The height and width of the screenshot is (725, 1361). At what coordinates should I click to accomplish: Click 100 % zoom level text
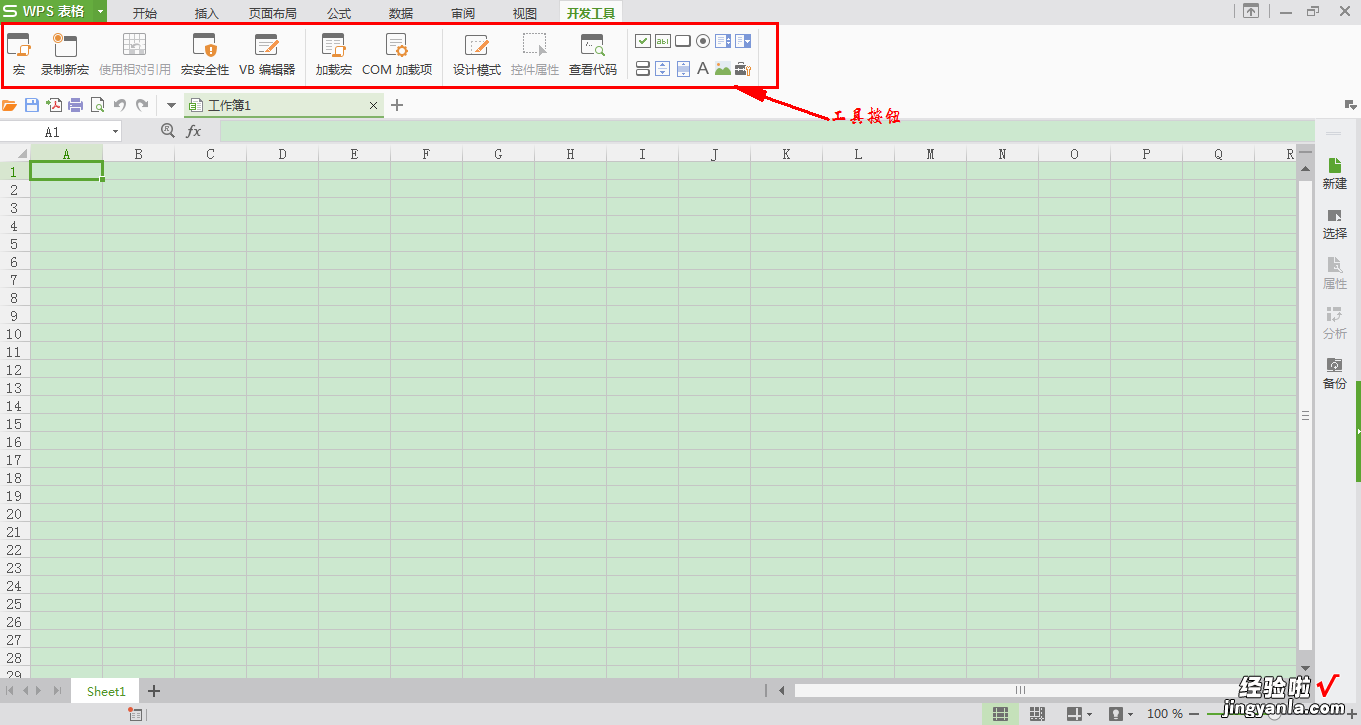click(x=1165, y=714)
